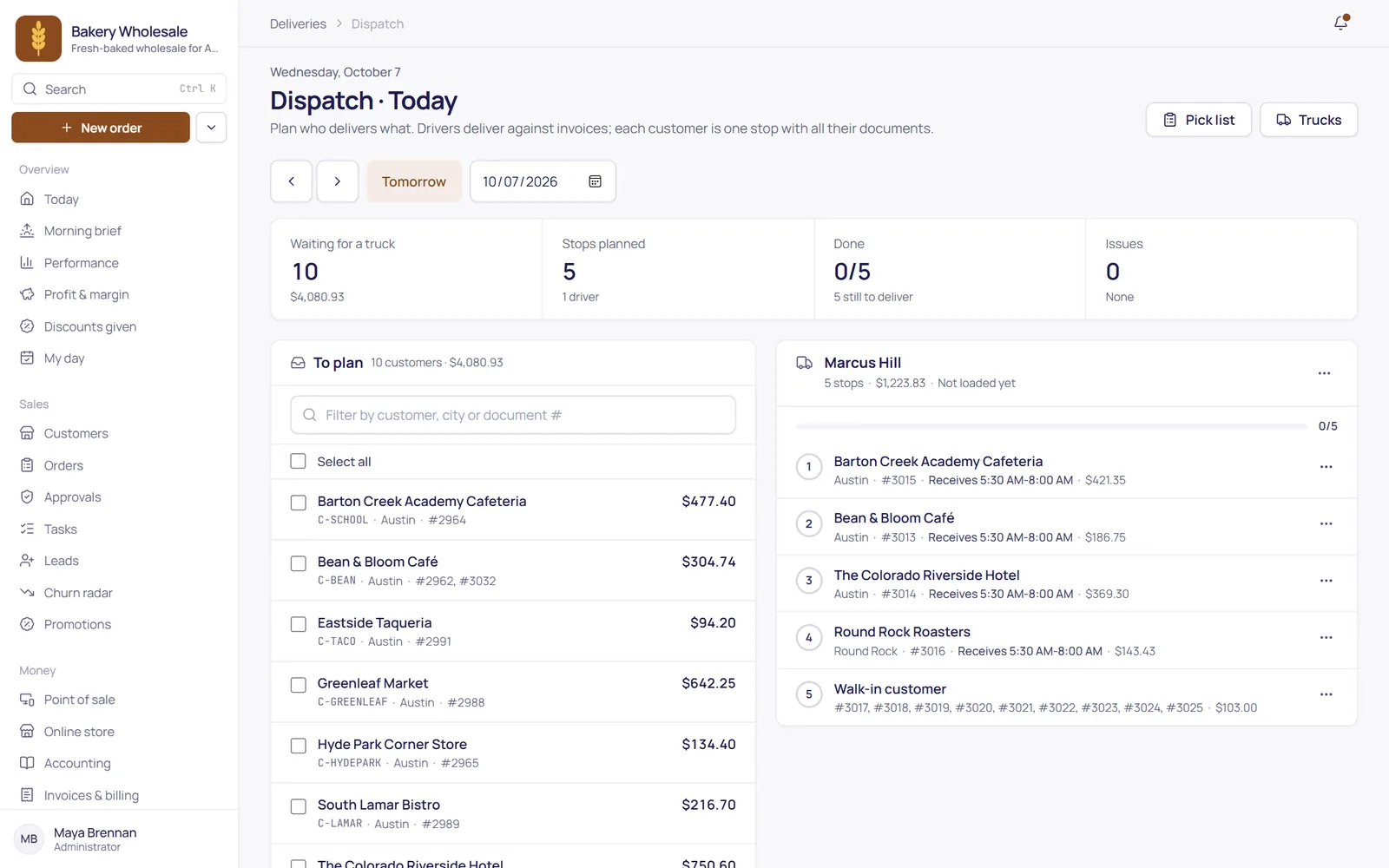Viewport: 1389px width, 868px height.
Task: Click the New order button
Action: [x=101, y=128]
